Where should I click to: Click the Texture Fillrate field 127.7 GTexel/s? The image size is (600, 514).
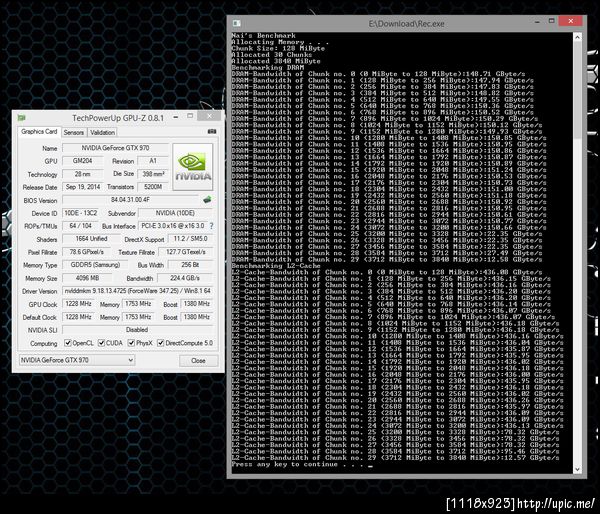point(186,252)
